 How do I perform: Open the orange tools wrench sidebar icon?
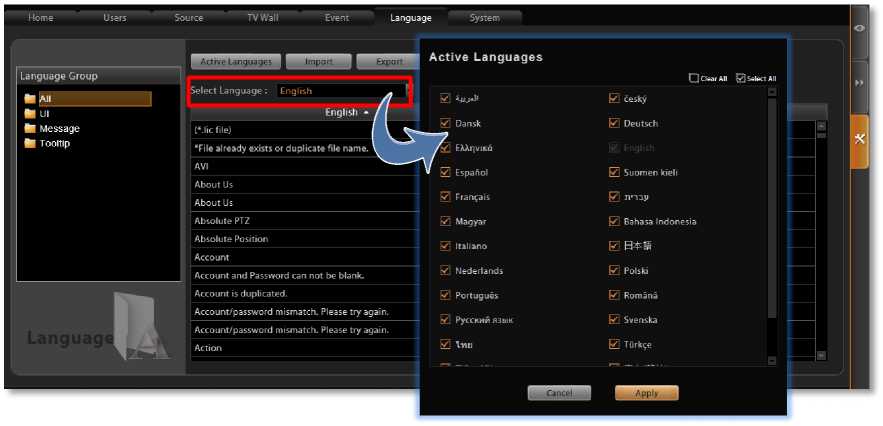859,139
